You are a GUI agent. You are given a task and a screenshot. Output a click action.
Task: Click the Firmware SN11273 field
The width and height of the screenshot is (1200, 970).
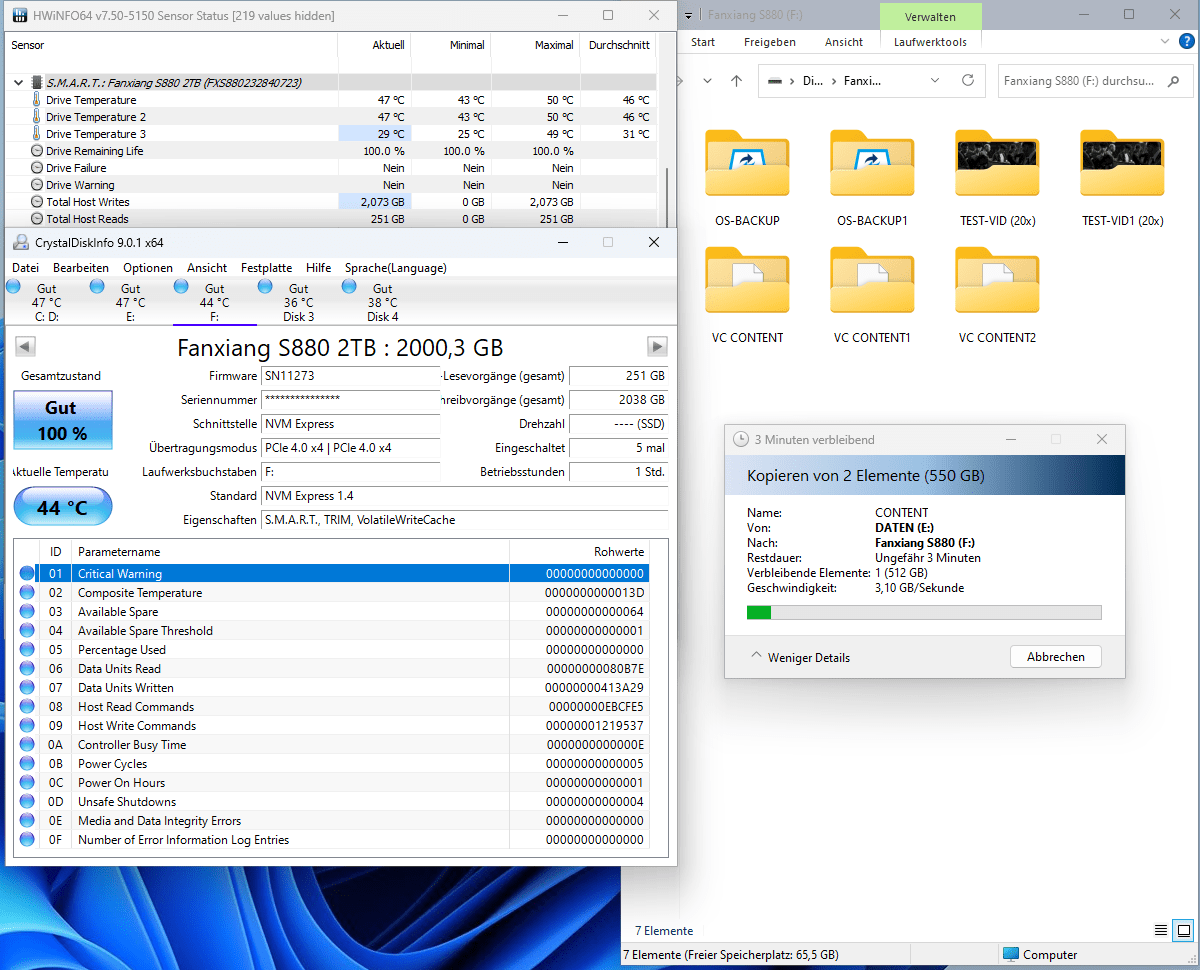tap(350, 376)
